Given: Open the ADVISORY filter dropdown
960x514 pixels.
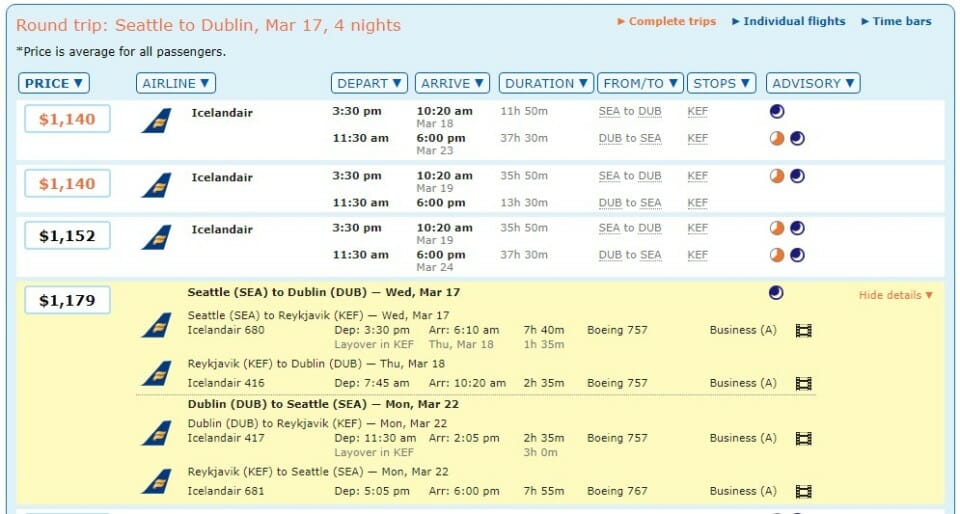Looking at the screenshot, I should [x=813, y=83].
